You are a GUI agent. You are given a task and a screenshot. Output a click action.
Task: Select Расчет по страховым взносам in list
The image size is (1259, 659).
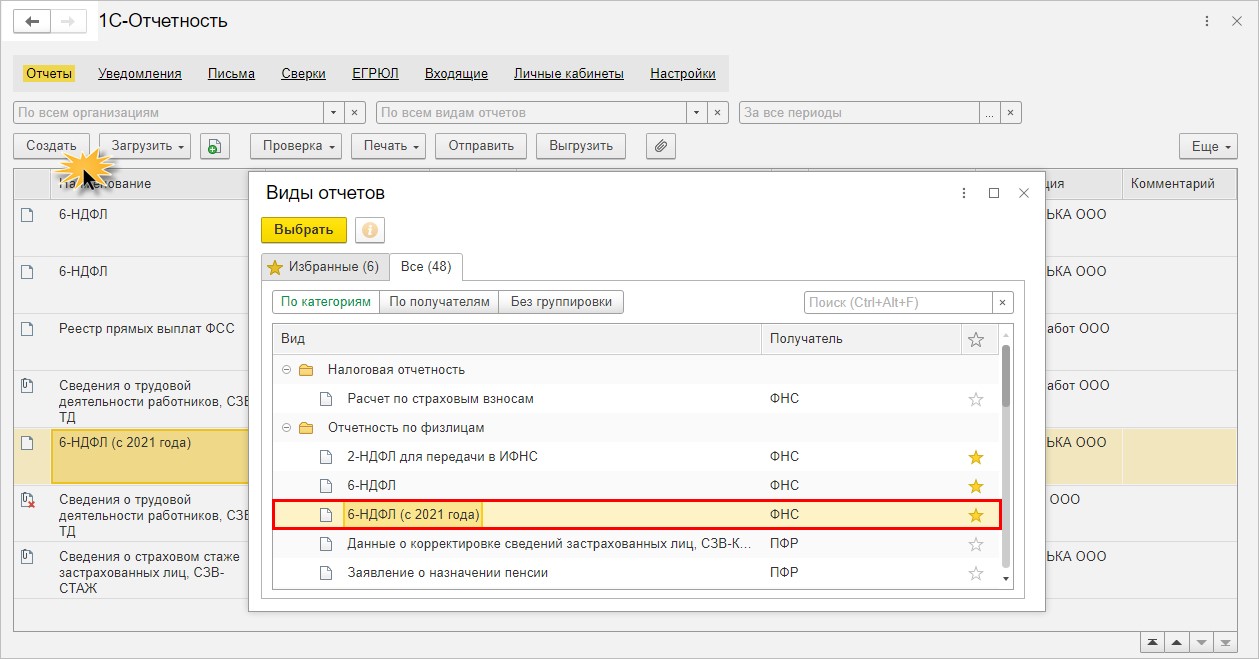click(636, 399)
